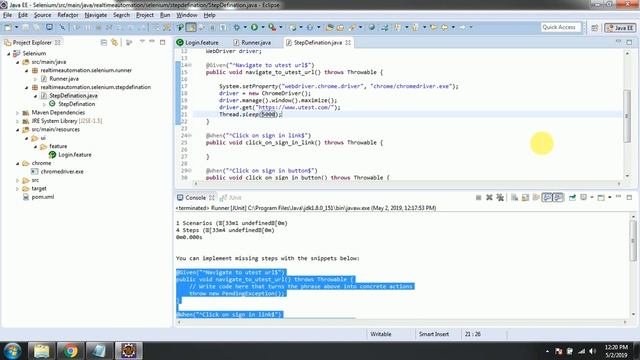Click the Remove All Terminated Launches icon

(x=500, y=198)
